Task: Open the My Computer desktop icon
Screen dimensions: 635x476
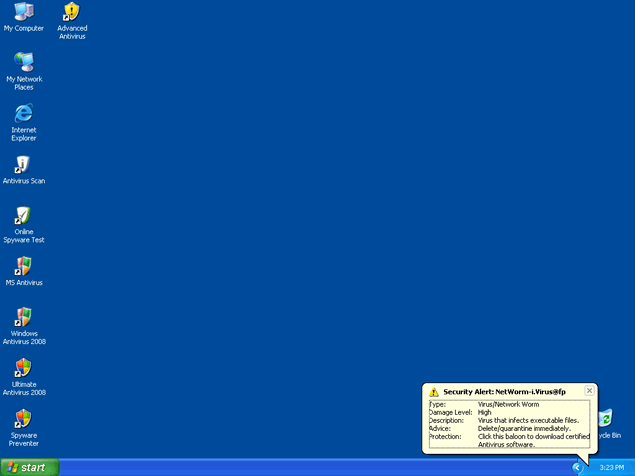Action: click(x=23, y=13)
